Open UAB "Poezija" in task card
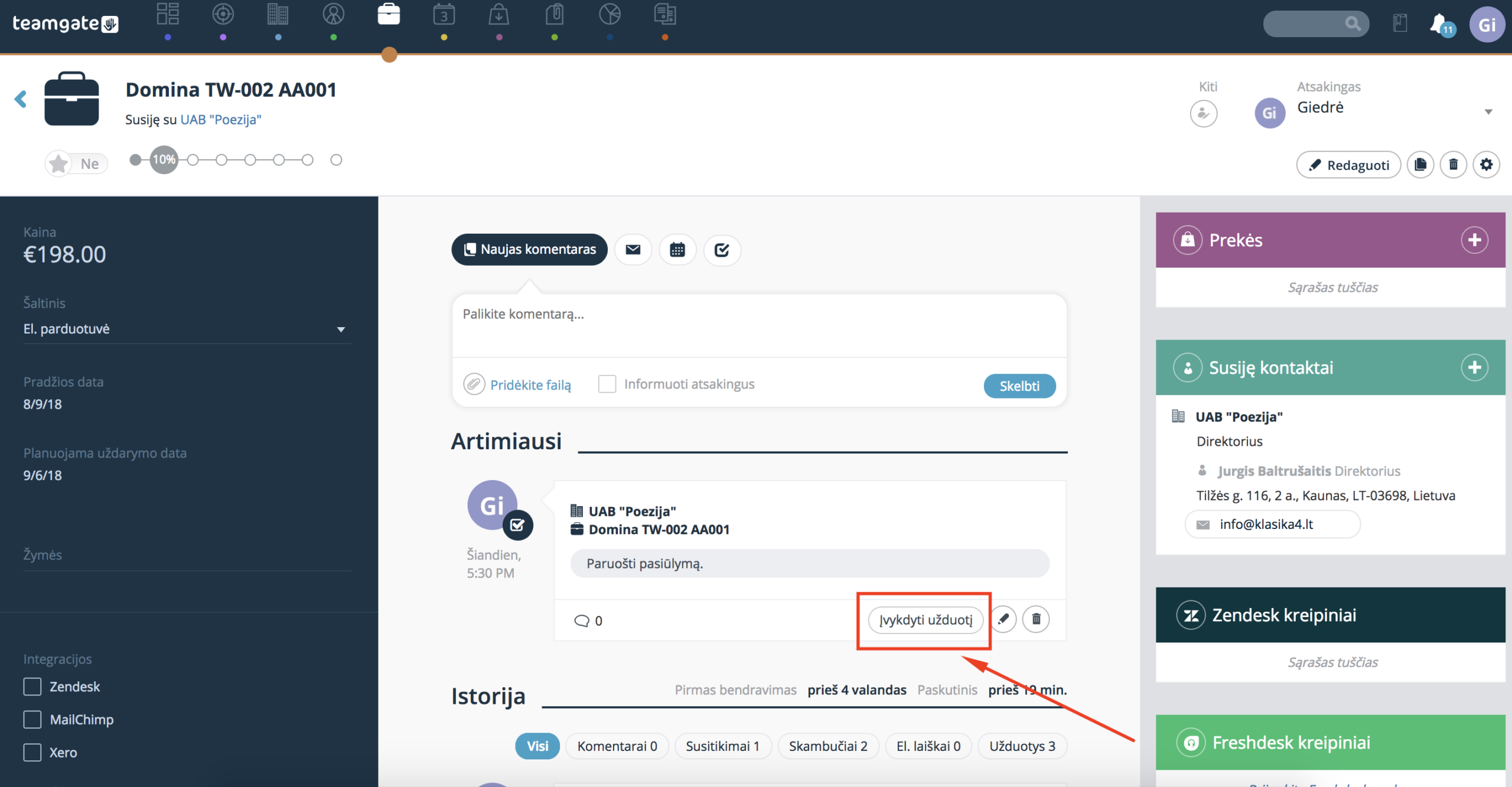The width and height of the screenshot is (1512, 787). click(632, 511)
